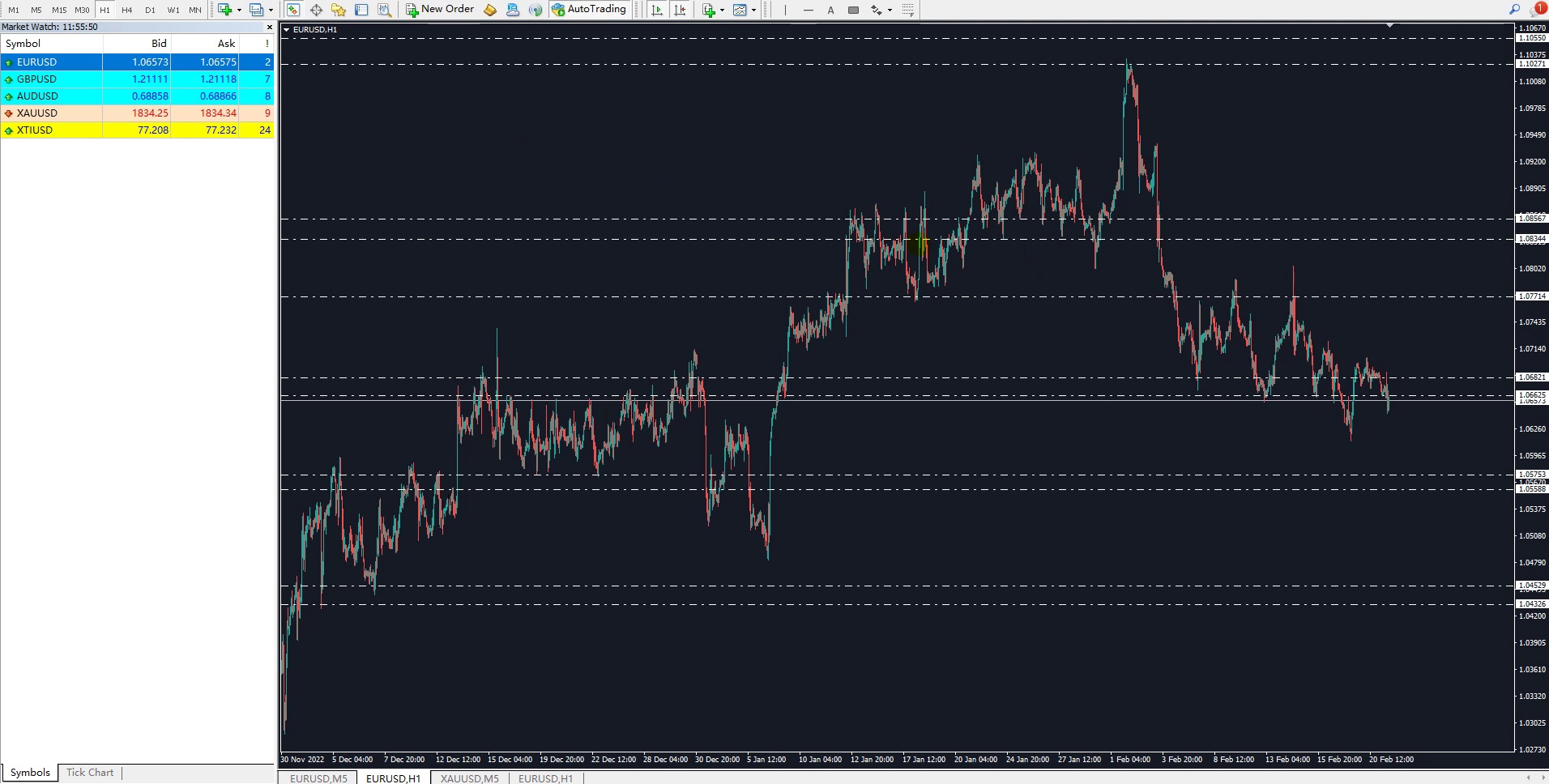Open the EURUSD,M5 chart tab
The image size is (1549, 784).
tap(318, 778)
